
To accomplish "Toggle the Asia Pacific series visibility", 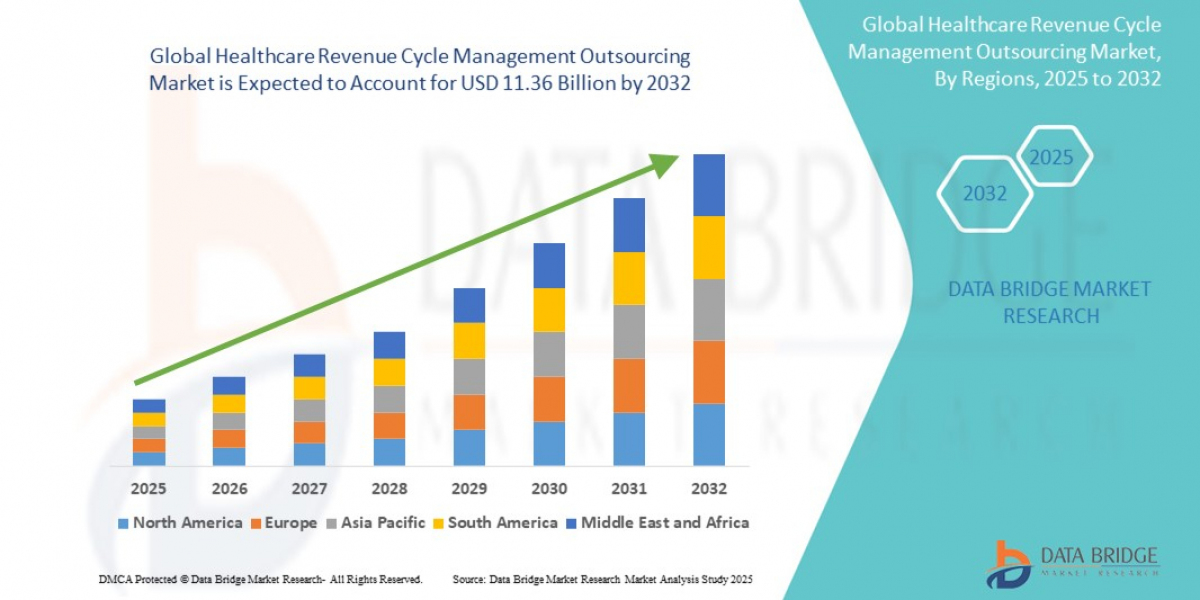I will point(330,522).
